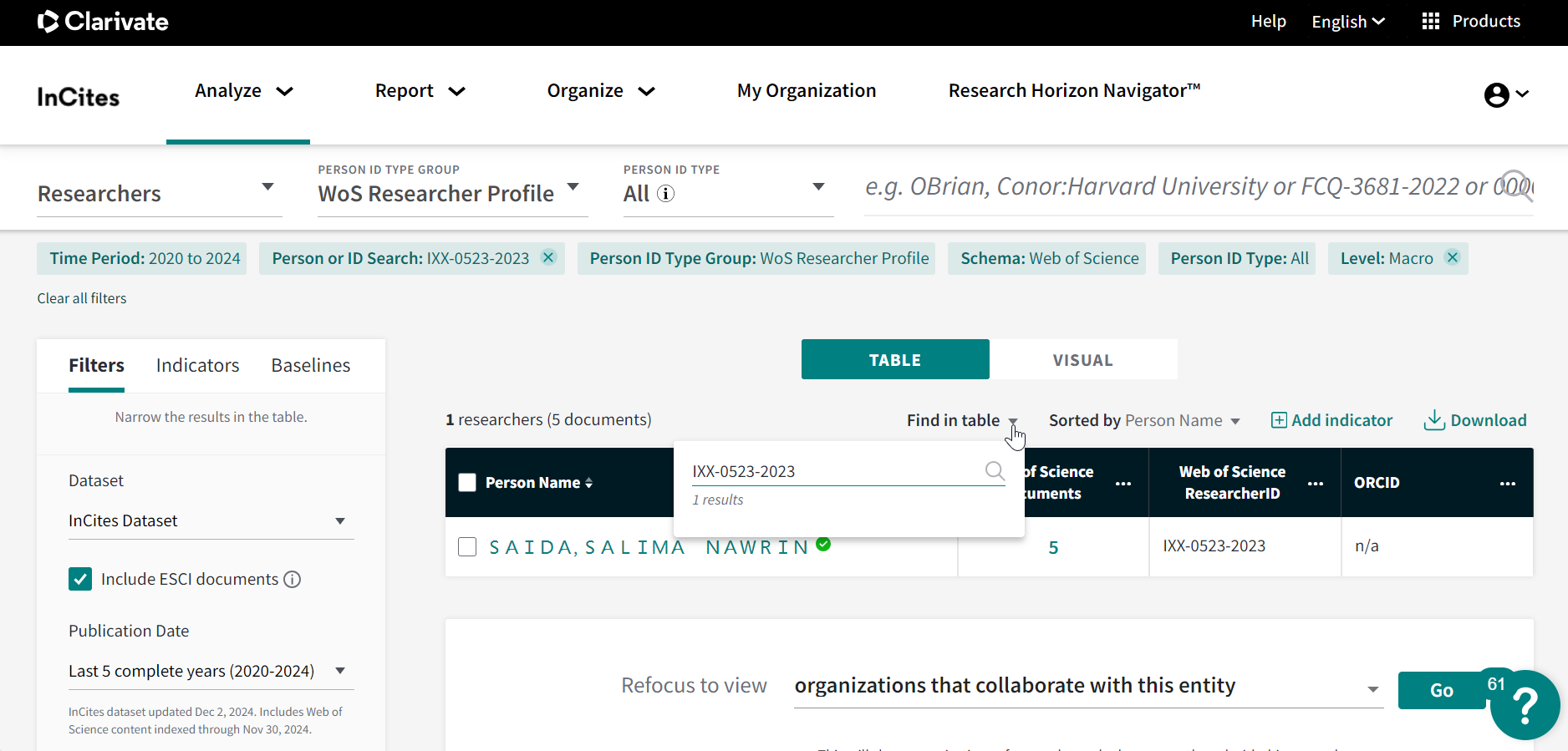
Task: Open the InCites Dataset dropdown
Action: [x=211, y=520]
